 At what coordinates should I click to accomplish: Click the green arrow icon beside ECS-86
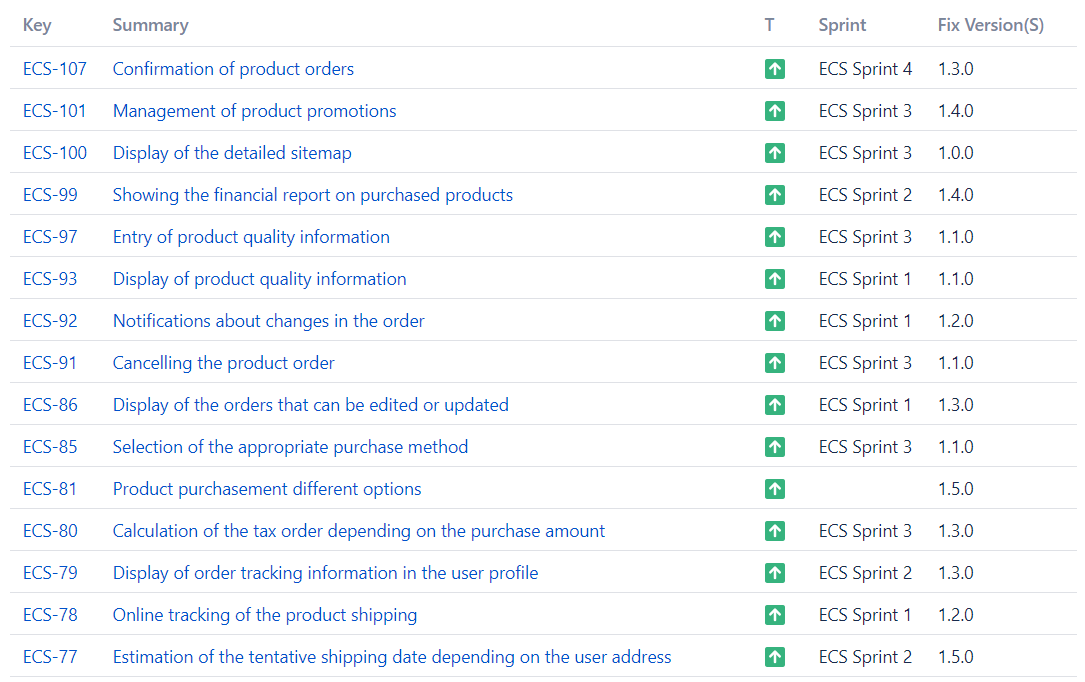(x=774, y=405)
